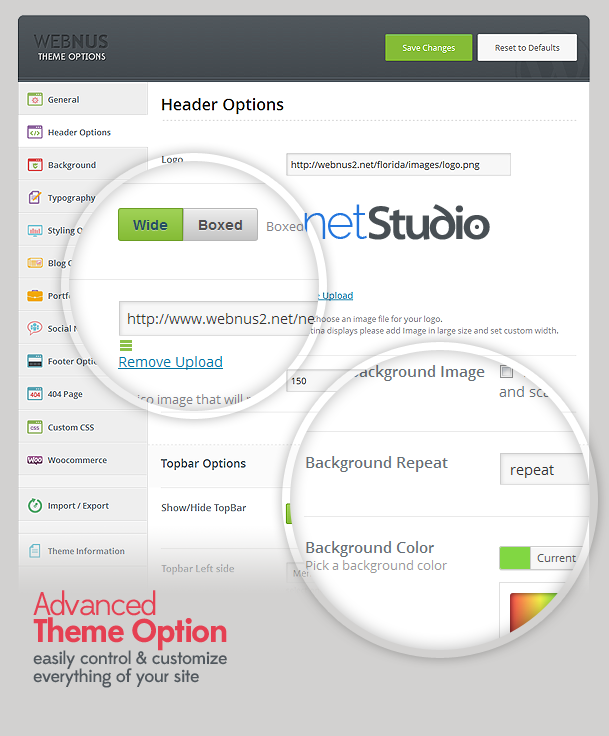Click the magnified webnus2.net URL field
Viewport: 609px width, 736px height.
pyautogui.click(x=218, y=319)
